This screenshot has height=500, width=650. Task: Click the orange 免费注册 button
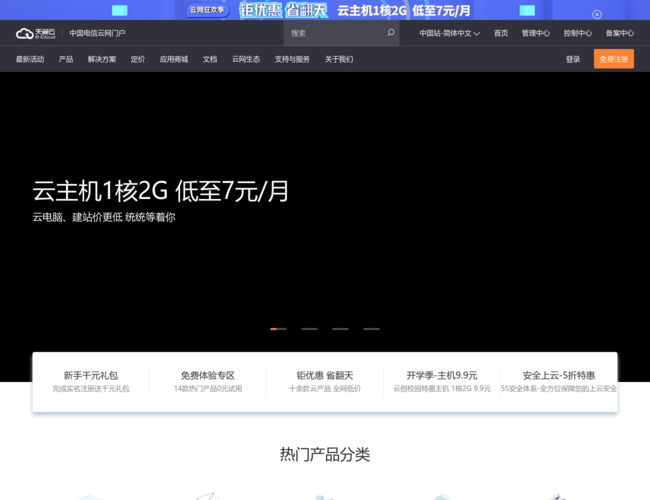(x=614, y=59)
